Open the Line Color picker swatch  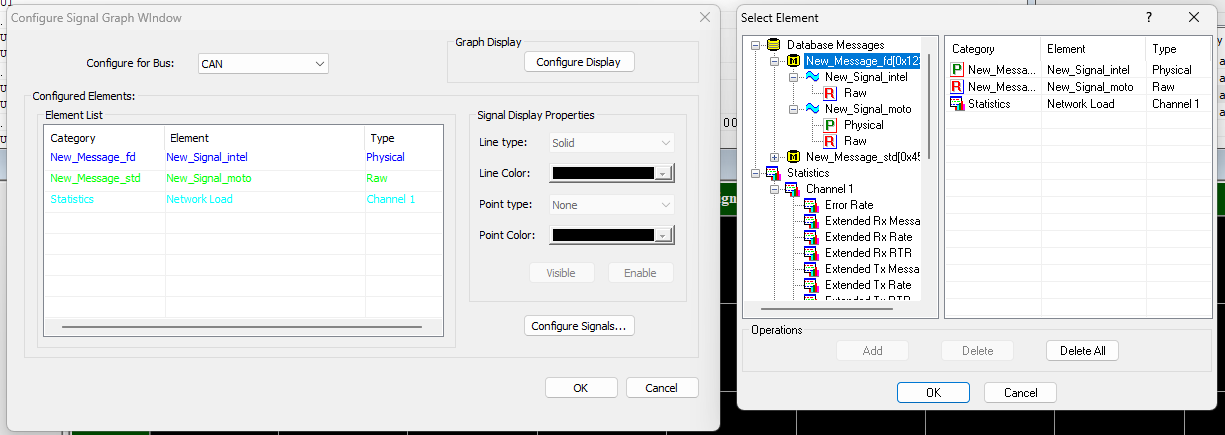click(612, 173)
